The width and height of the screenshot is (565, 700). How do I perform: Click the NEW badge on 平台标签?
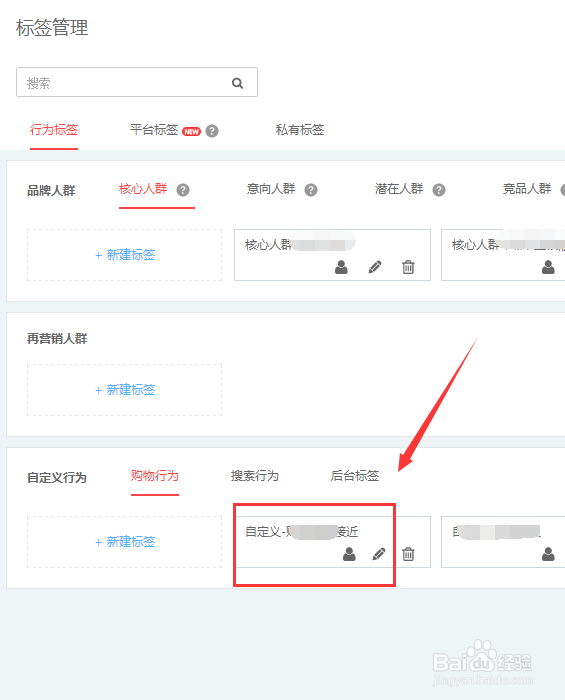pyautogui.click(x=191, y=132)
